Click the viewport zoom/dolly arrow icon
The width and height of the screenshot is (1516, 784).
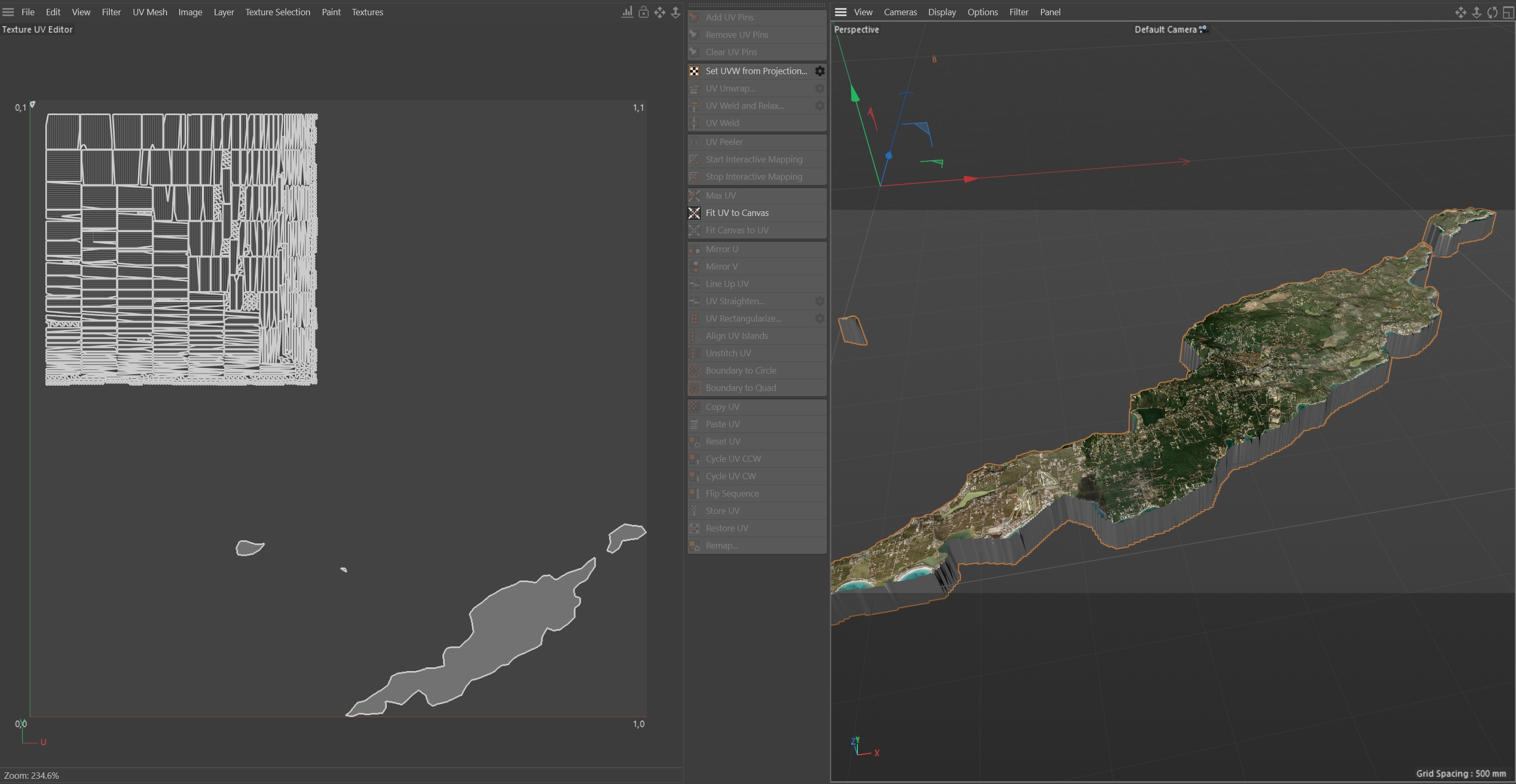(1476, 12)
